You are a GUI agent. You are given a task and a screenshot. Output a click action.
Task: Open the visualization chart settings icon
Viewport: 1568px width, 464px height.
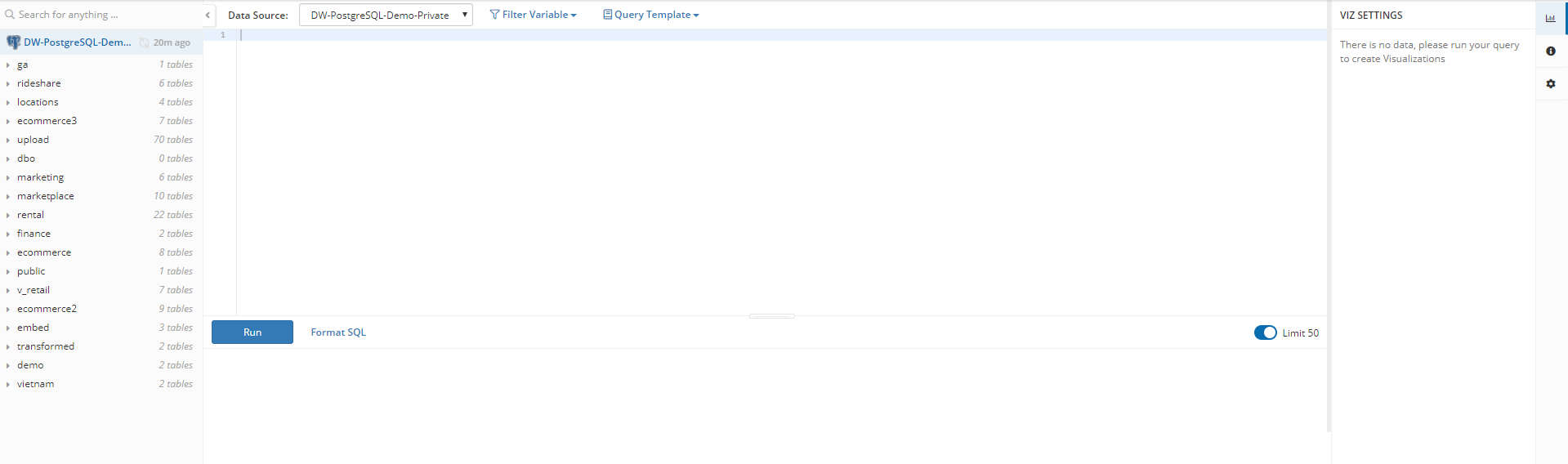point(1550,18)
